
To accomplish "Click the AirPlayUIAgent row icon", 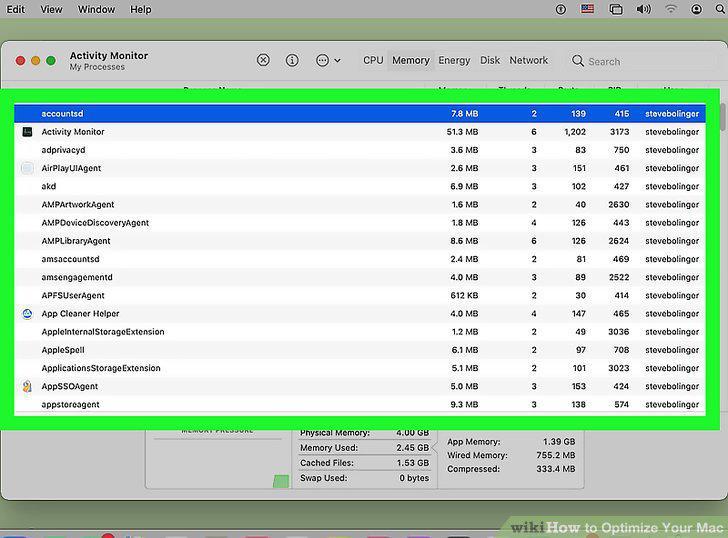I will click(27, 168).
